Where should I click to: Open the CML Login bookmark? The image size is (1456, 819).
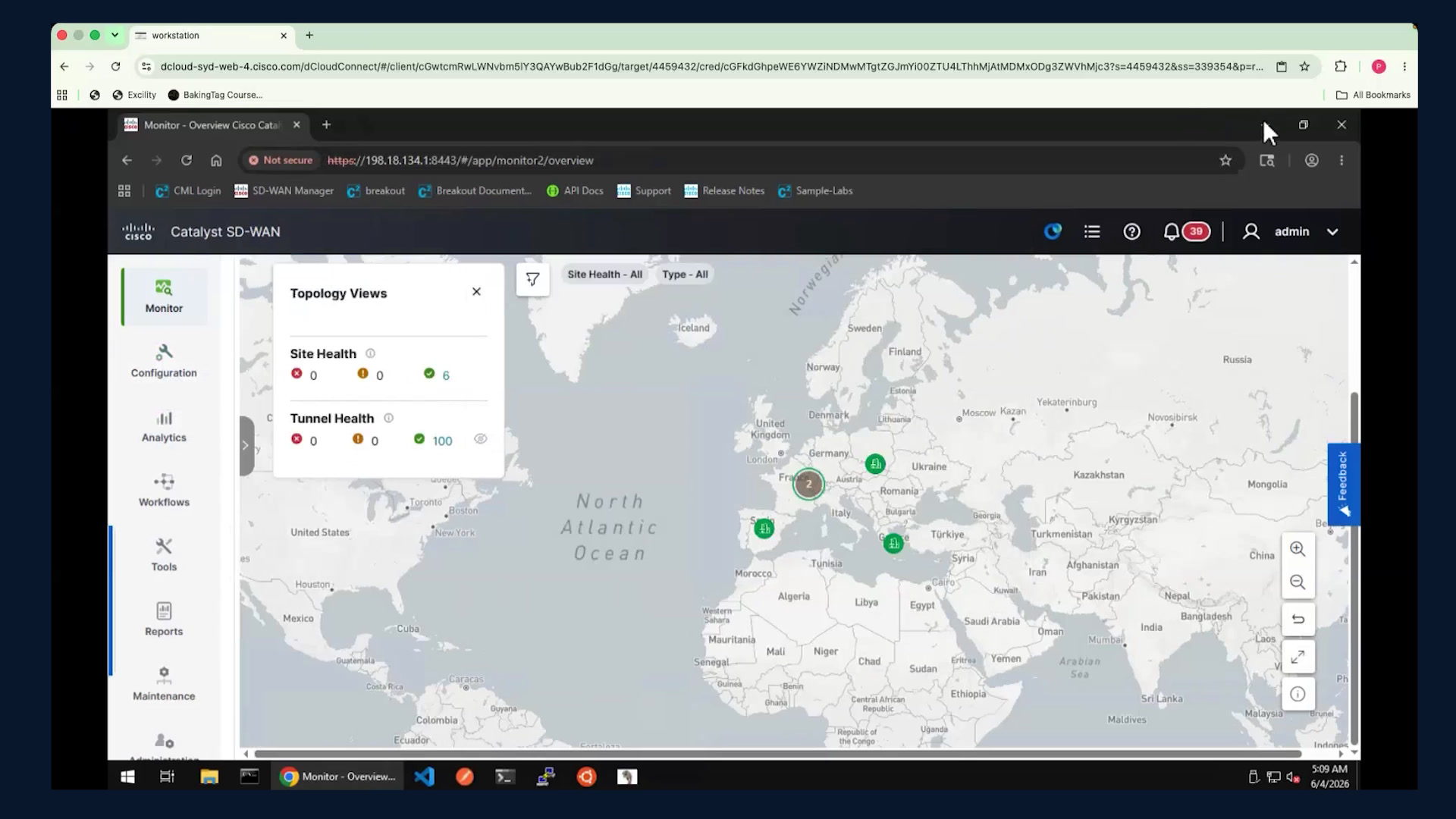[188, 191]
